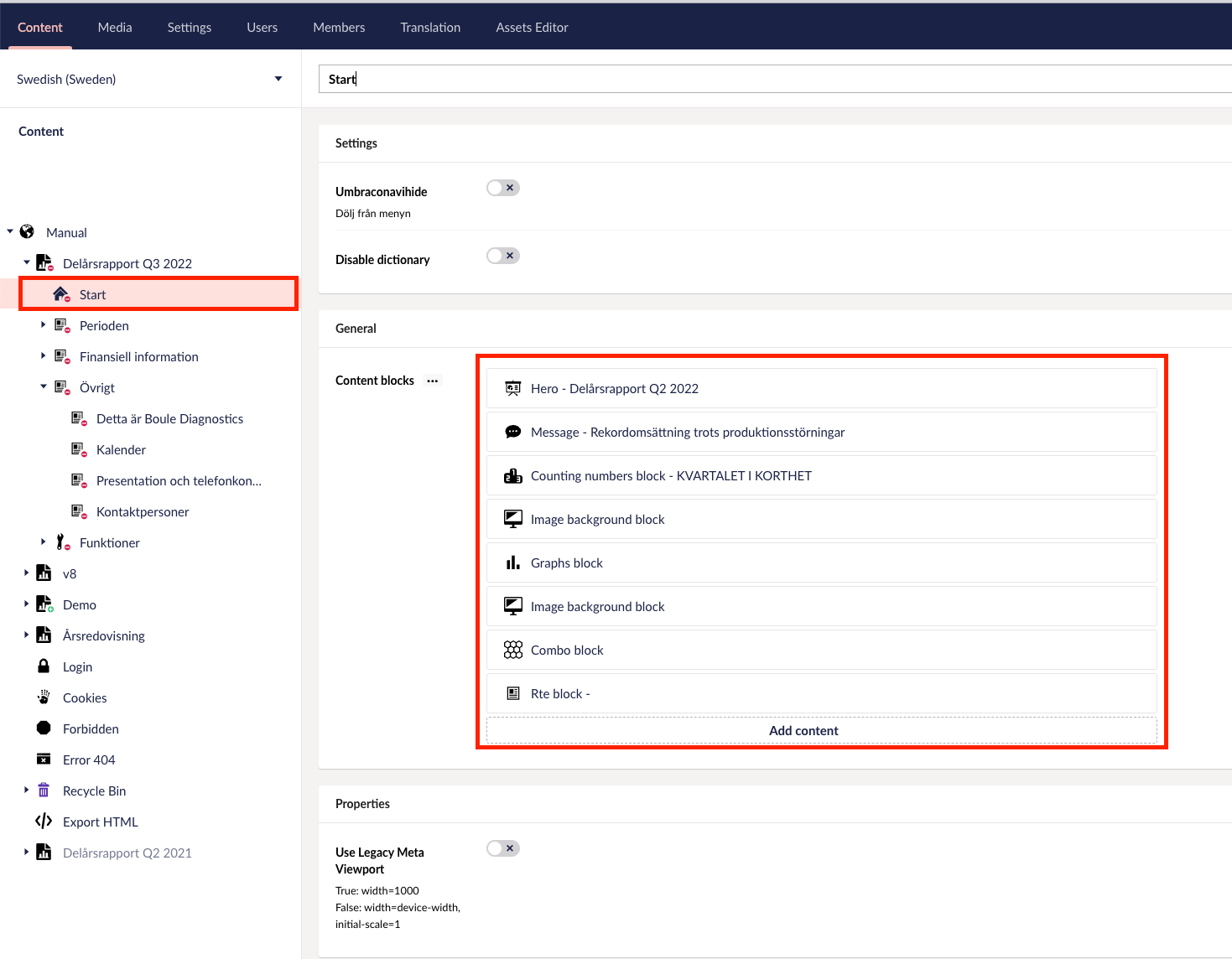Click the Recycle Bin trash icon
This screenshot has height=959, width=1232.
pos(44,791)
